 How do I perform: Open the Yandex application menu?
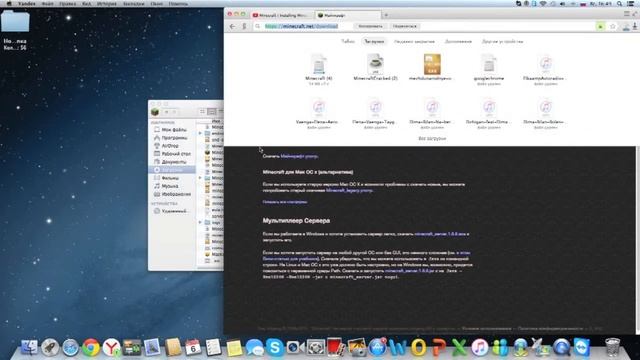pos(27,3)
